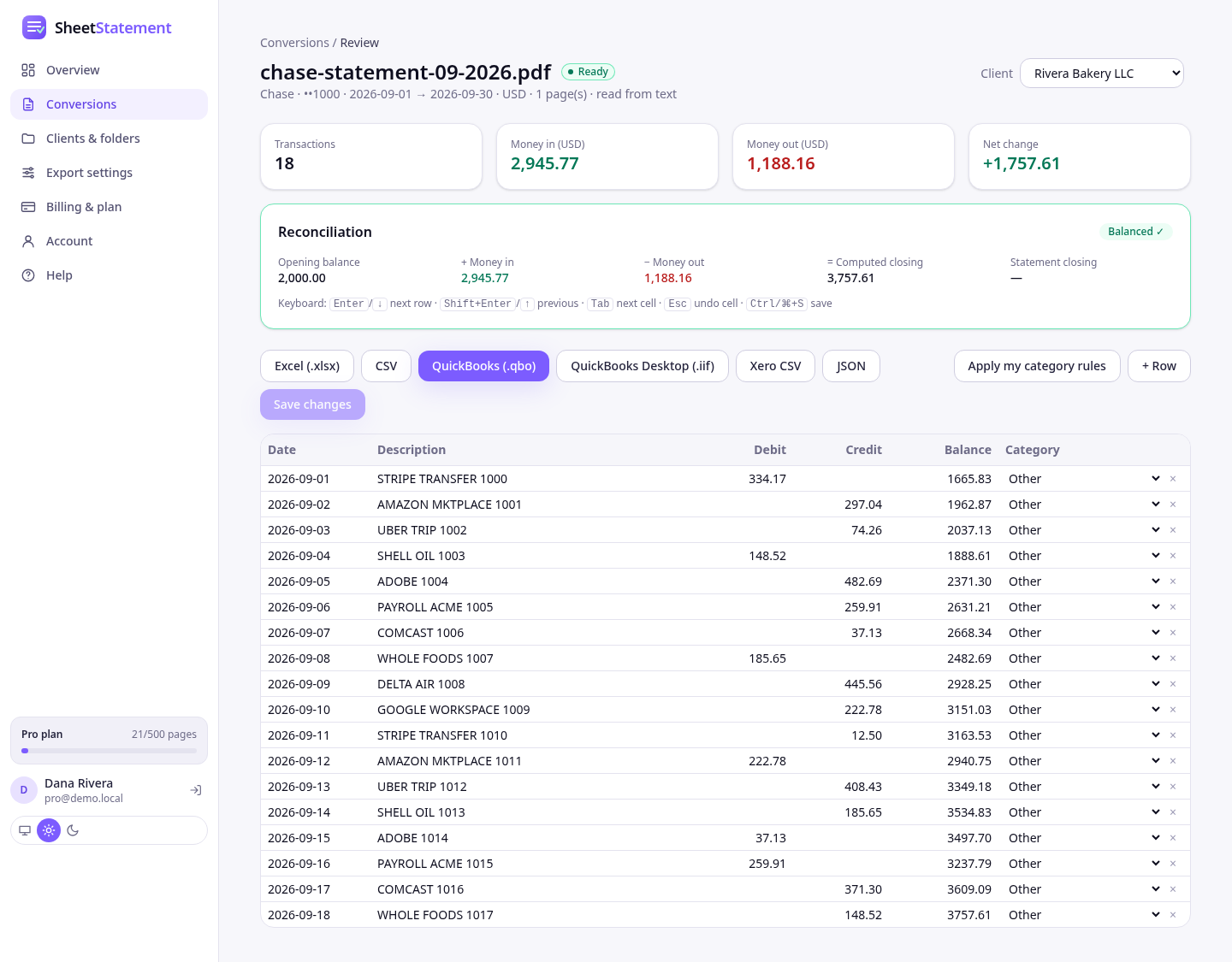Image resolution: width=1232 pixels, height=962 pixels.
Task: Export as CSV
Action: click(x=386, y=366)
